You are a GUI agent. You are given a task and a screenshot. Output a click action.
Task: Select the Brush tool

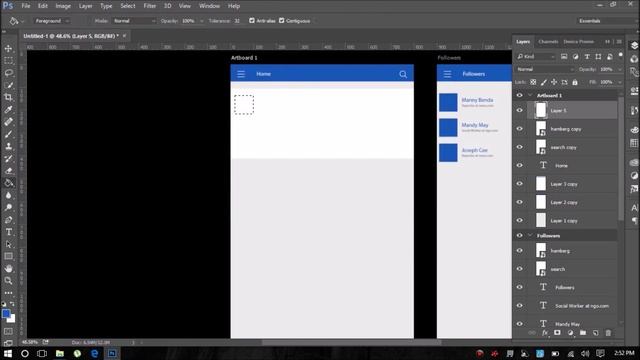point(9,134)
